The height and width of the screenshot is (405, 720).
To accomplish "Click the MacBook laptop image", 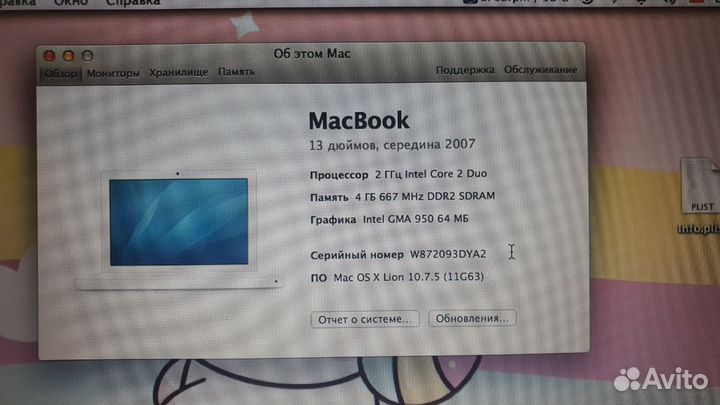I will 178,230.
